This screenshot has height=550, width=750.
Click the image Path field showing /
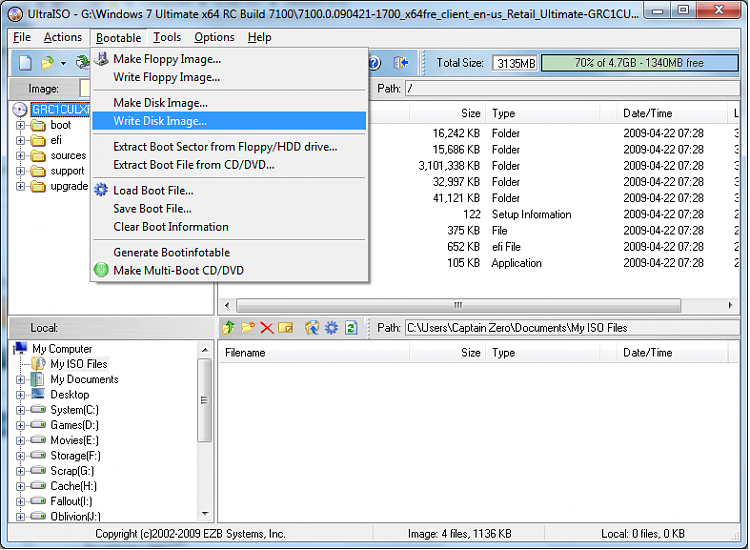click(x=573, y=88)
